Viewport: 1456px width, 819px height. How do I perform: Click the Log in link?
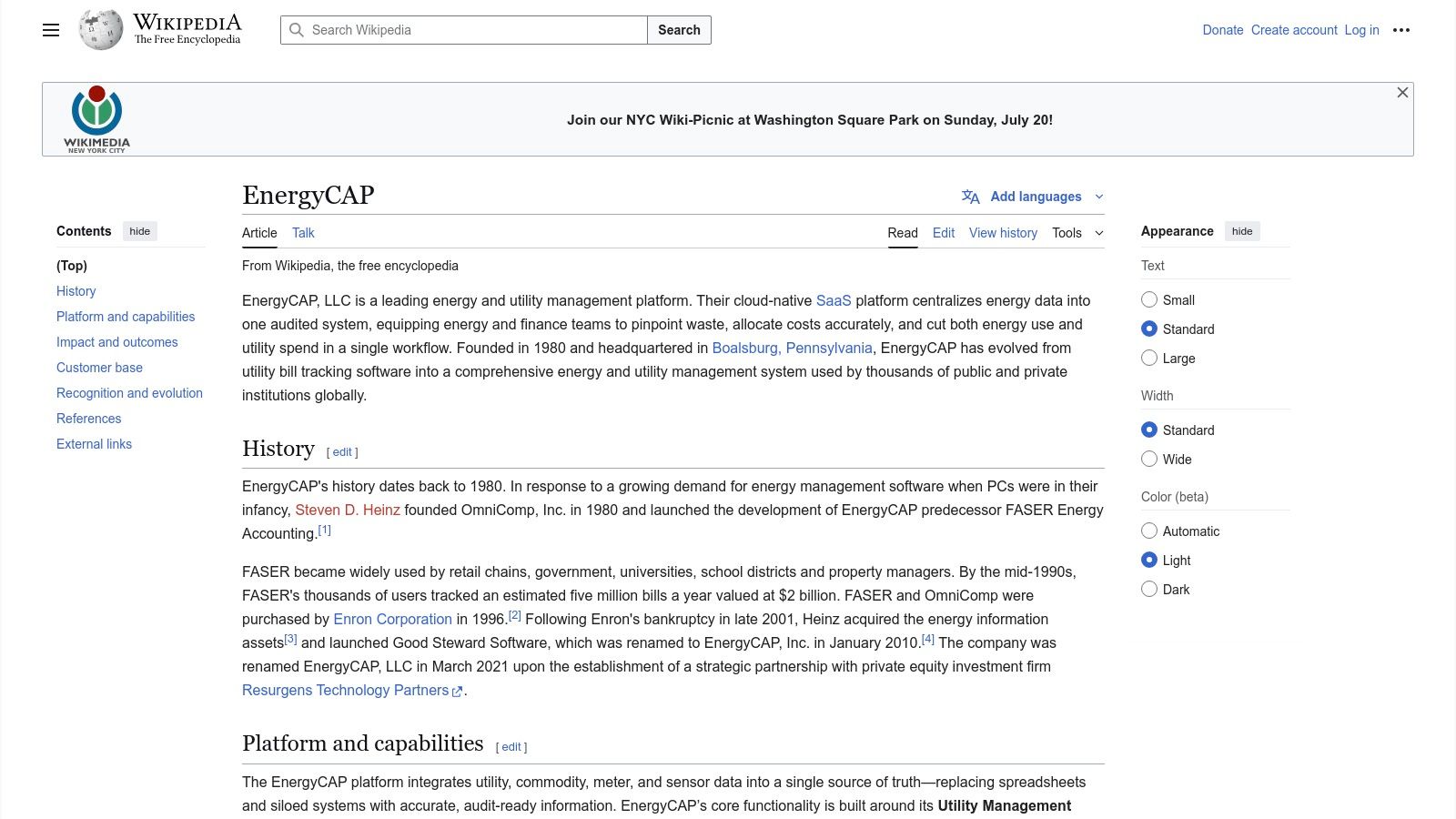pos(1361,30)
